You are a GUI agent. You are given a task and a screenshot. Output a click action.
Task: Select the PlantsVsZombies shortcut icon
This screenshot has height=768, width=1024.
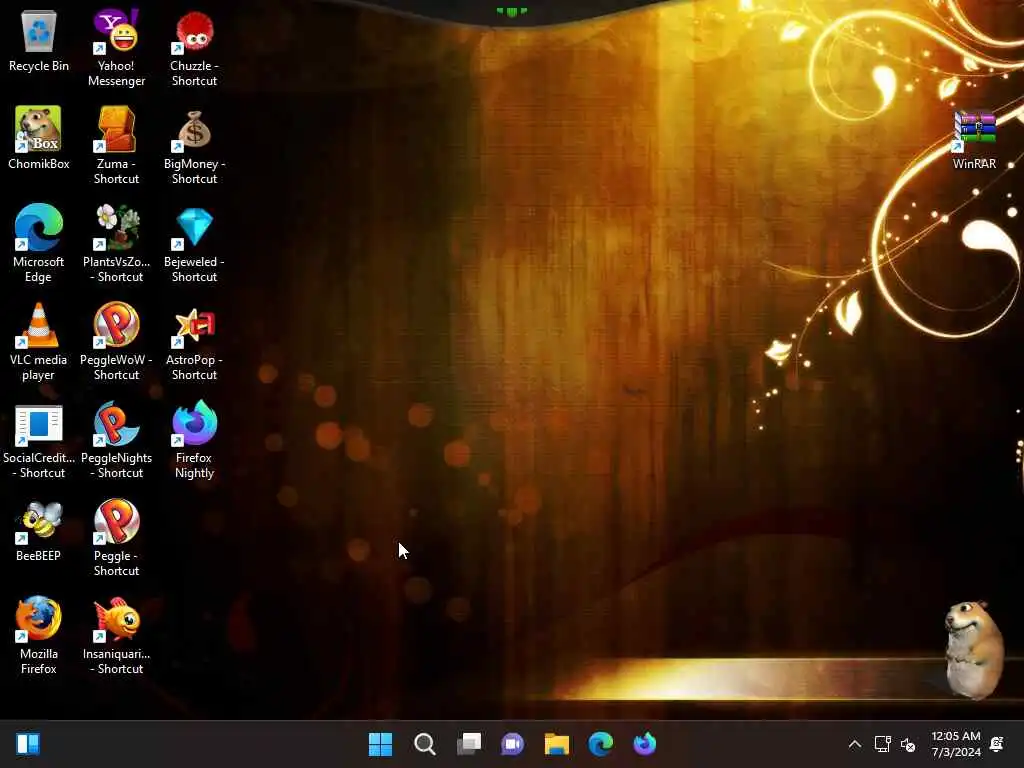tap(116, 244)
